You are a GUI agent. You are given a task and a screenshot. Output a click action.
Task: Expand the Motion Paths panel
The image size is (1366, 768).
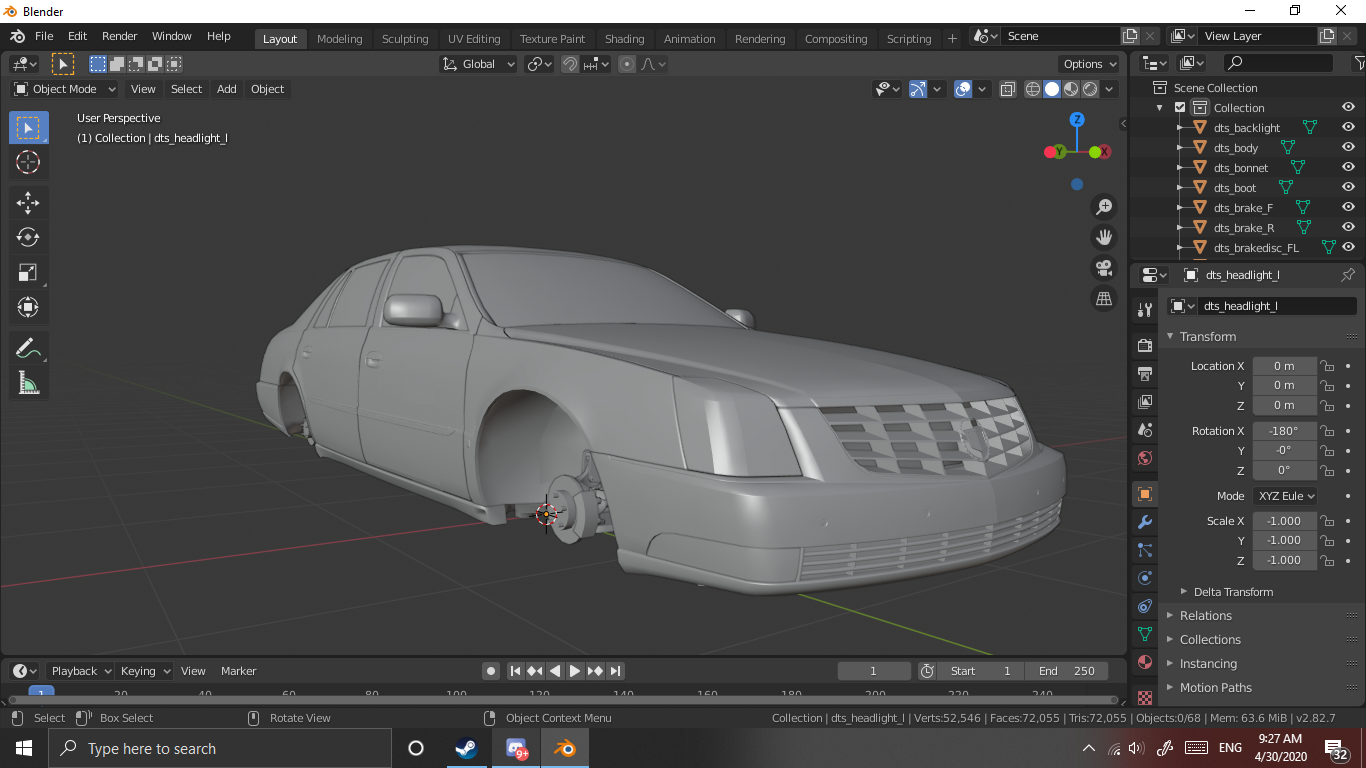(1215, 688)
